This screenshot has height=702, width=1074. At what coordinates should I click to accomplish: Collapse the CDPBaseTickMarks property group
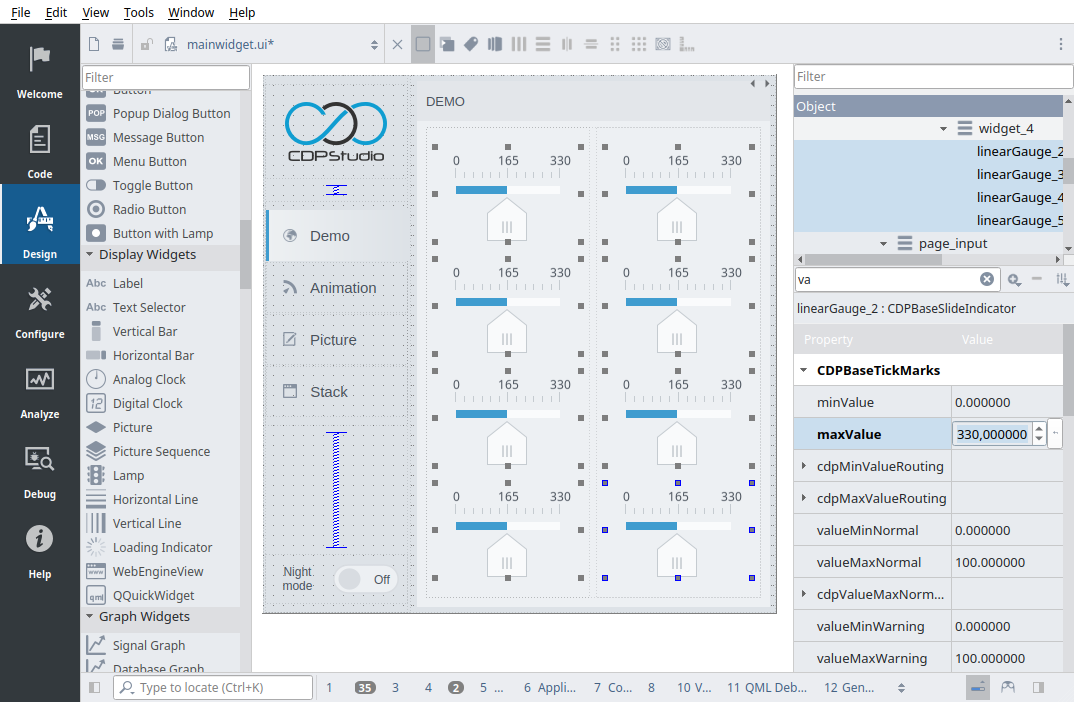(804, 371)
